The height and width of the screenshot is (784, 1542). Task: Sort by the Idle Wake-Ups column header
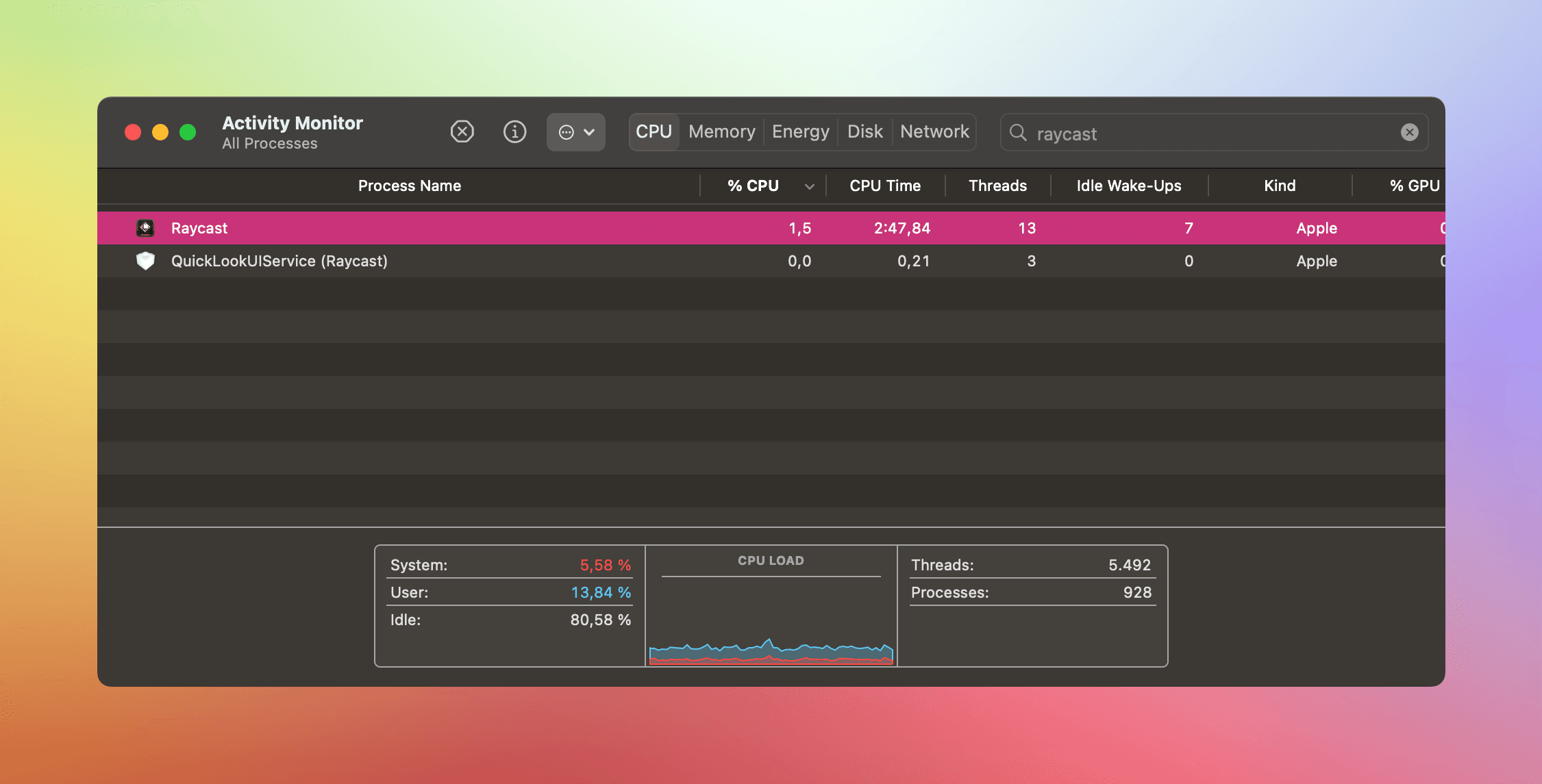1129,186
